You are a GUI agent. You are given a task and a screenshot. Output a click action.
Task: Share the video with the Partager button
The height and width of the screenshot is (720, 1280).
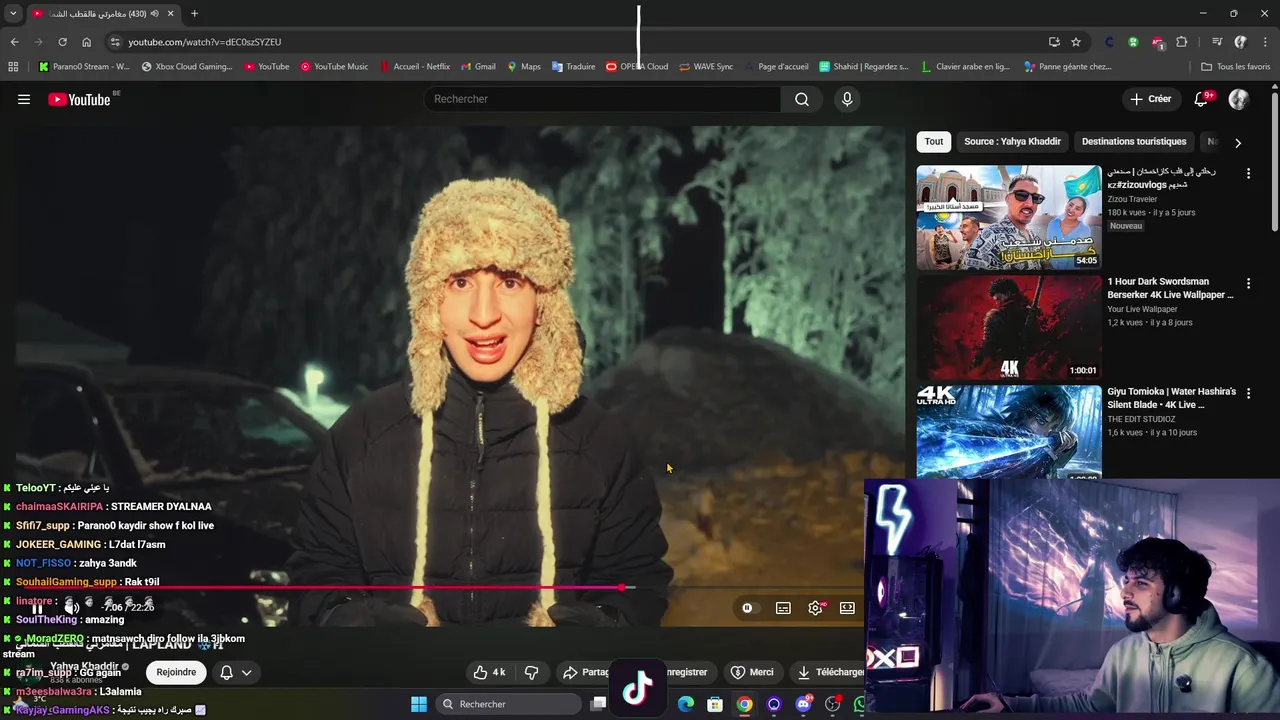(x=586, y=672)
